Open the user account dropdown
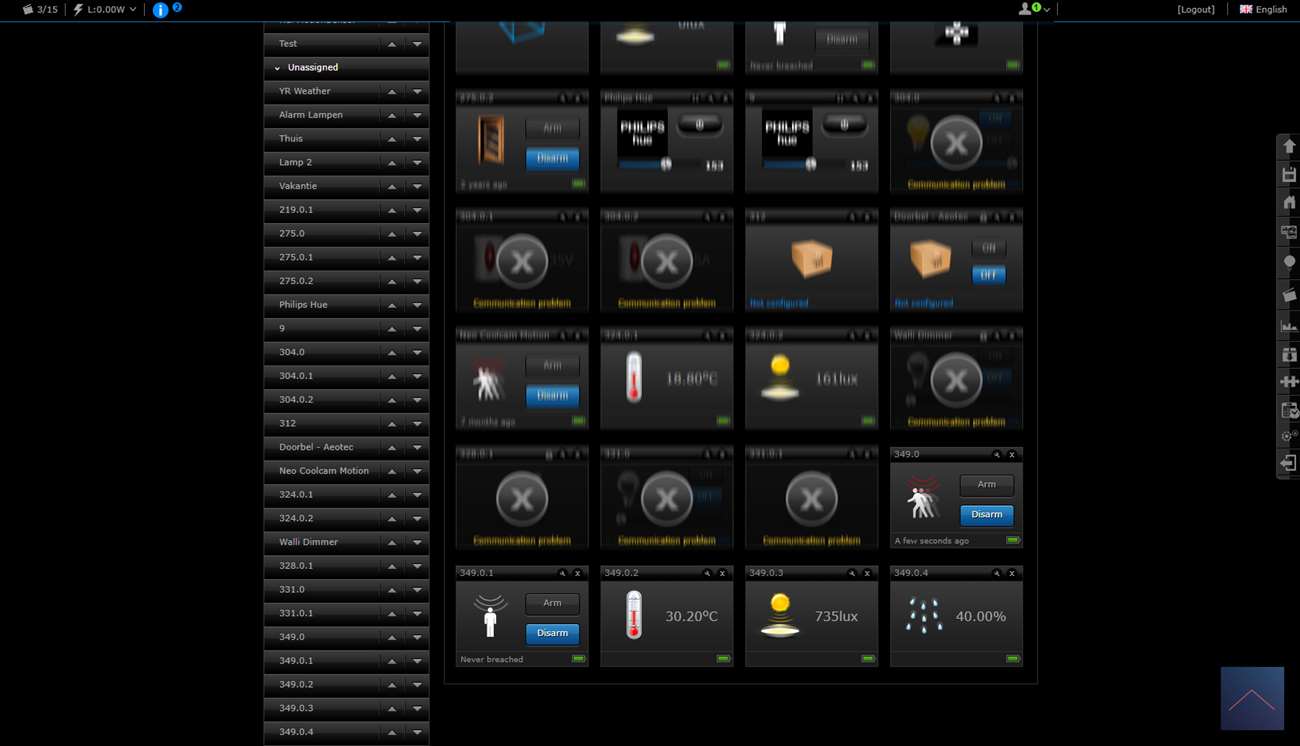Viewport: 1300px width, 746px height. click(1033, 9)
